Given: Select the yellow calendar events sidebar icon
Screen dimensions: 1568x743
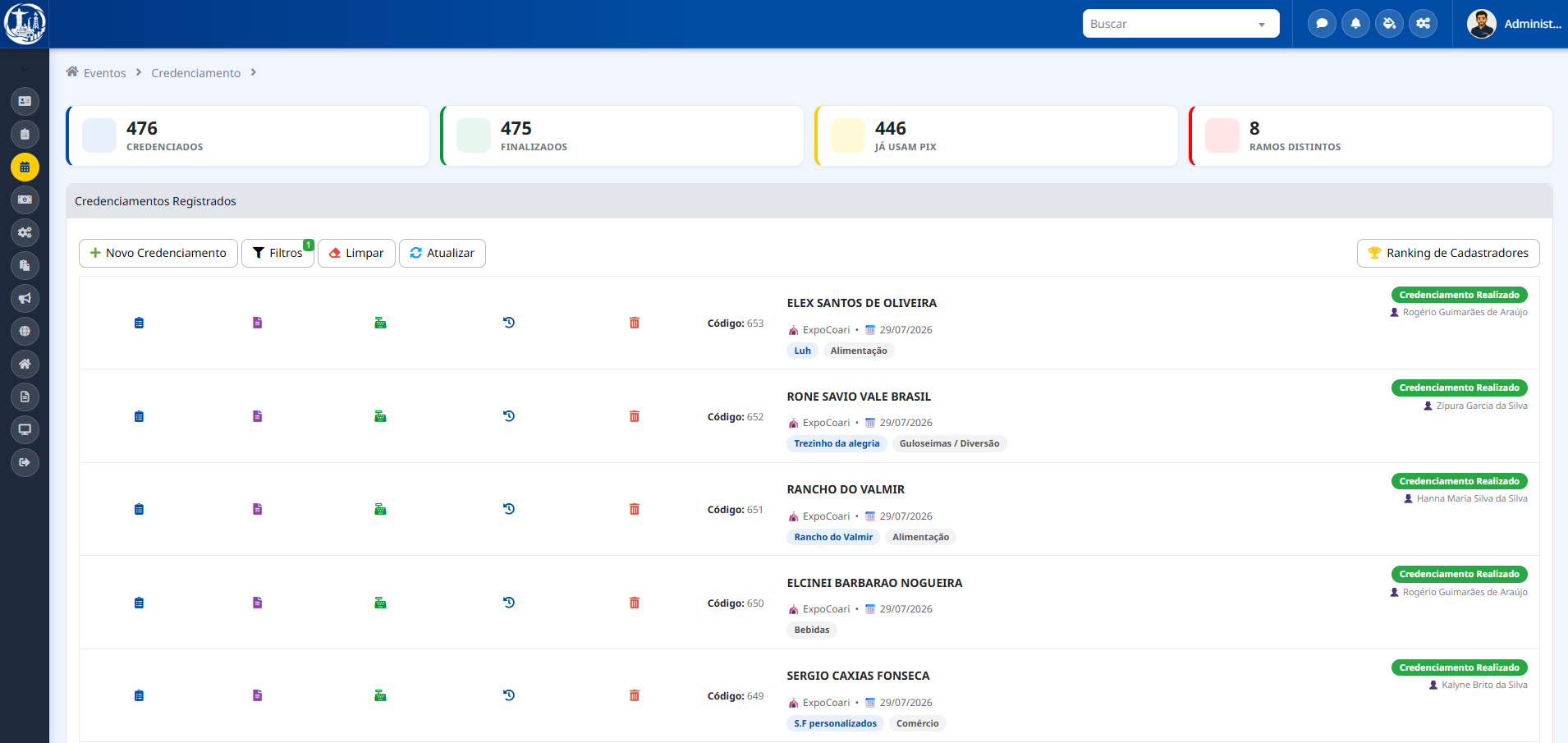Looking at the screenshot, I should [25, 167].
